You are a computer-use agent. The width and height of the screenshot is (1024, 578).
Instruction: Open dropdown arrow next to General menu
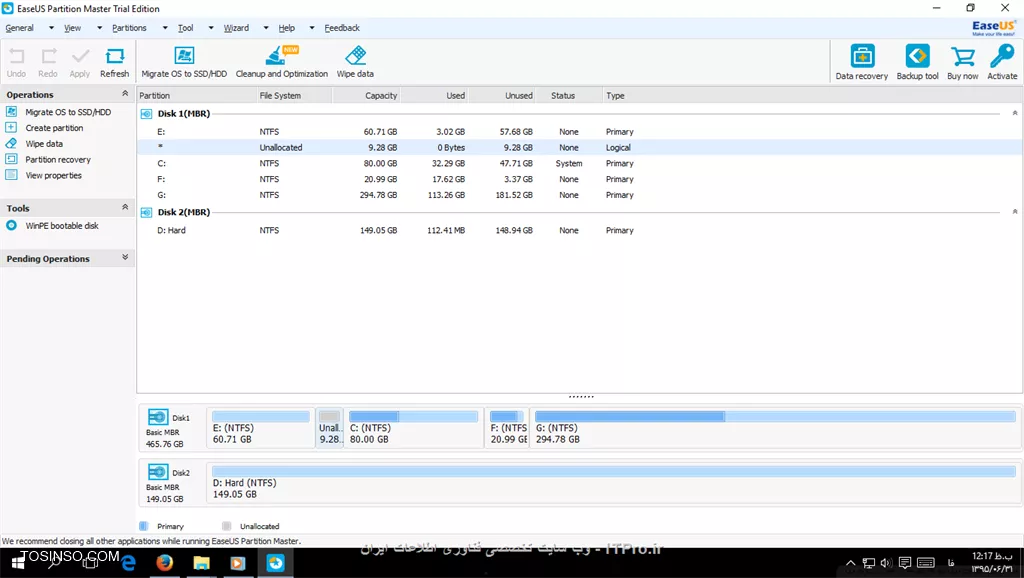pyautogui.click(x=51, y=28)
